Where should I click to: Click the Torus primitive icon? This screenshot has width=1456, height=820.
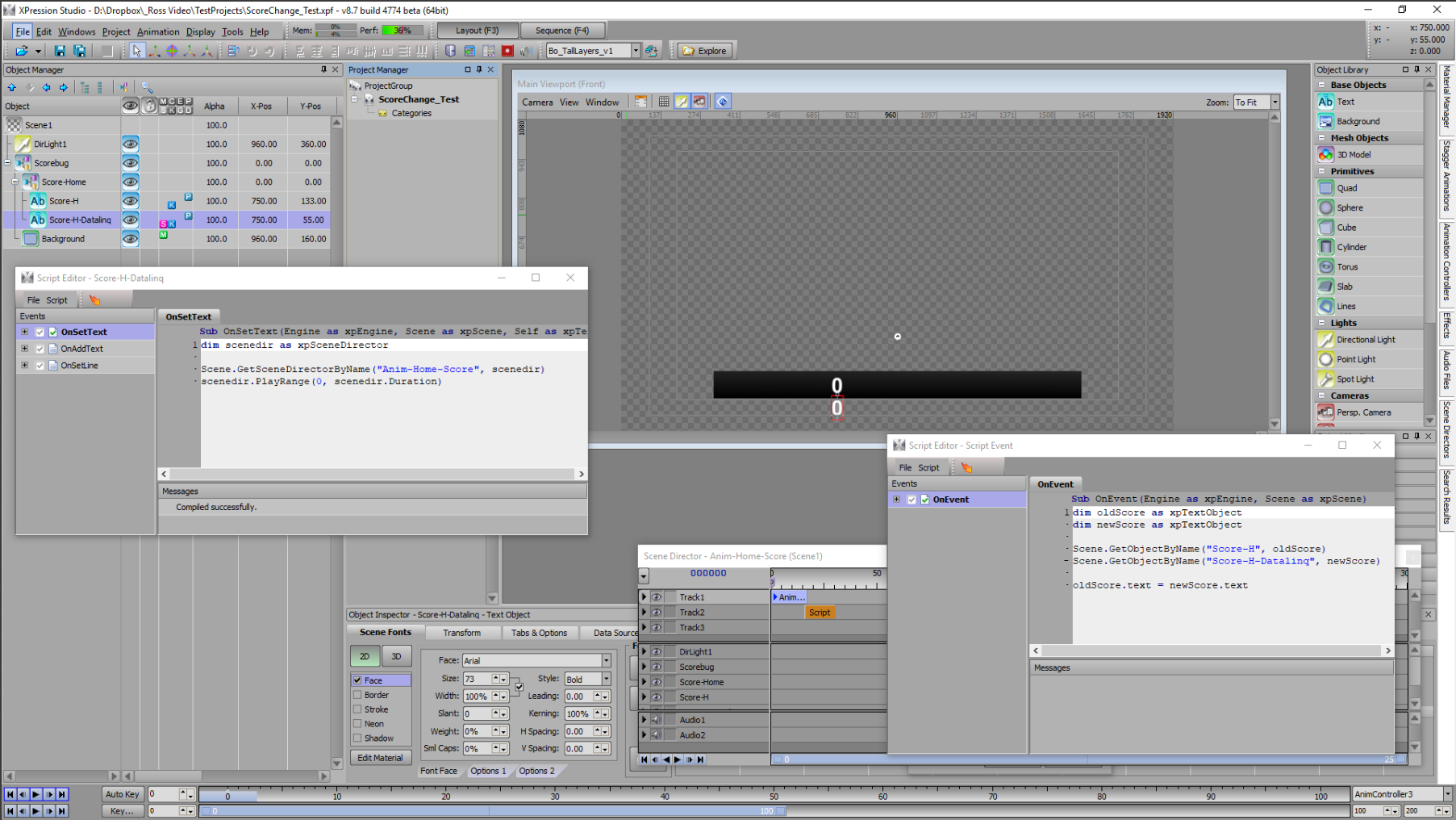[x=1325, y=266]
